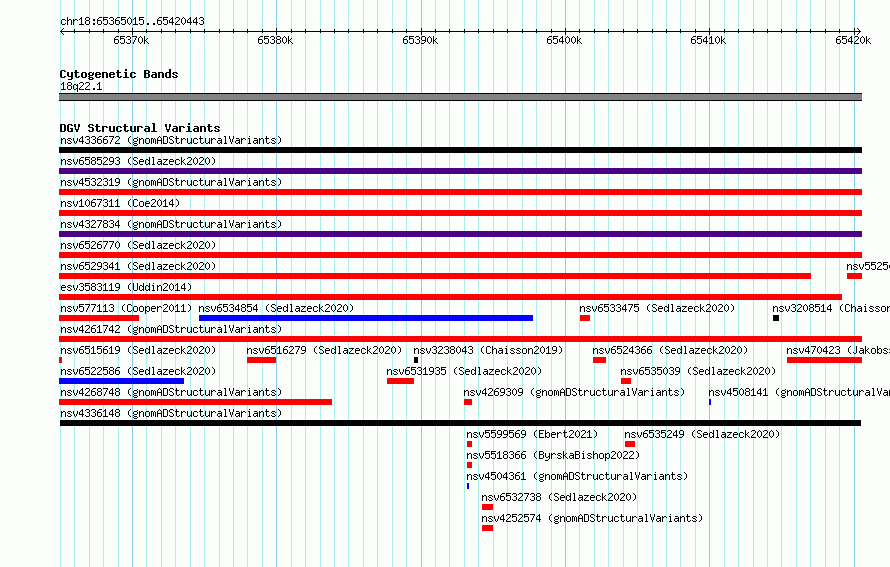Open the nsv3208514 Chaisson variant label
Image resolution: width=890 pixels, height=567 pixels.
coord(830,308)
